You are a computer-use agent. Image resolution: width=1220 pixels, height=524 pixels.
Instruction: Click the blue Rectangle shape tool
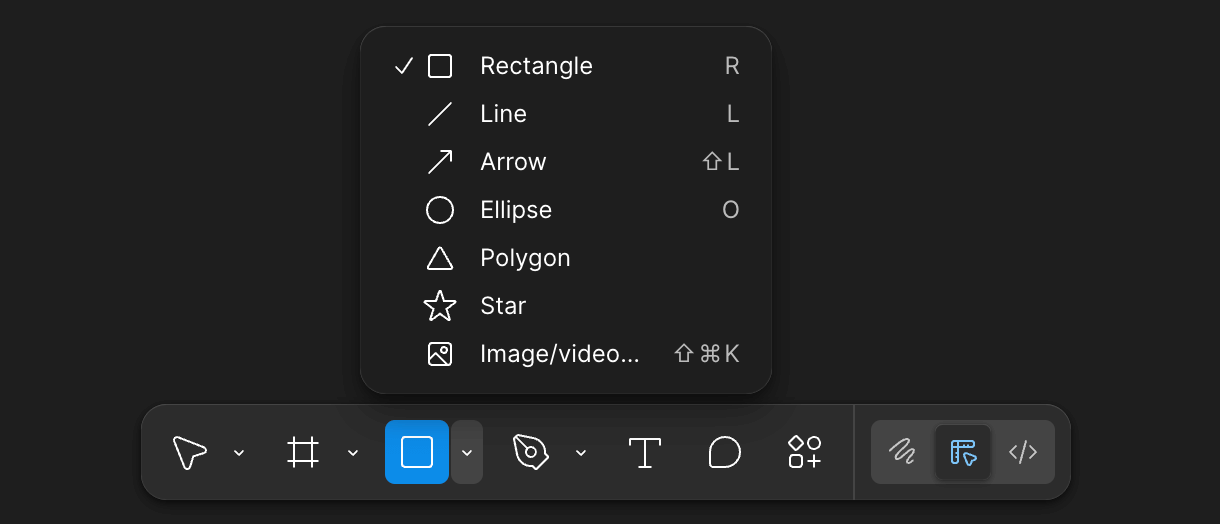pos(417,452)
